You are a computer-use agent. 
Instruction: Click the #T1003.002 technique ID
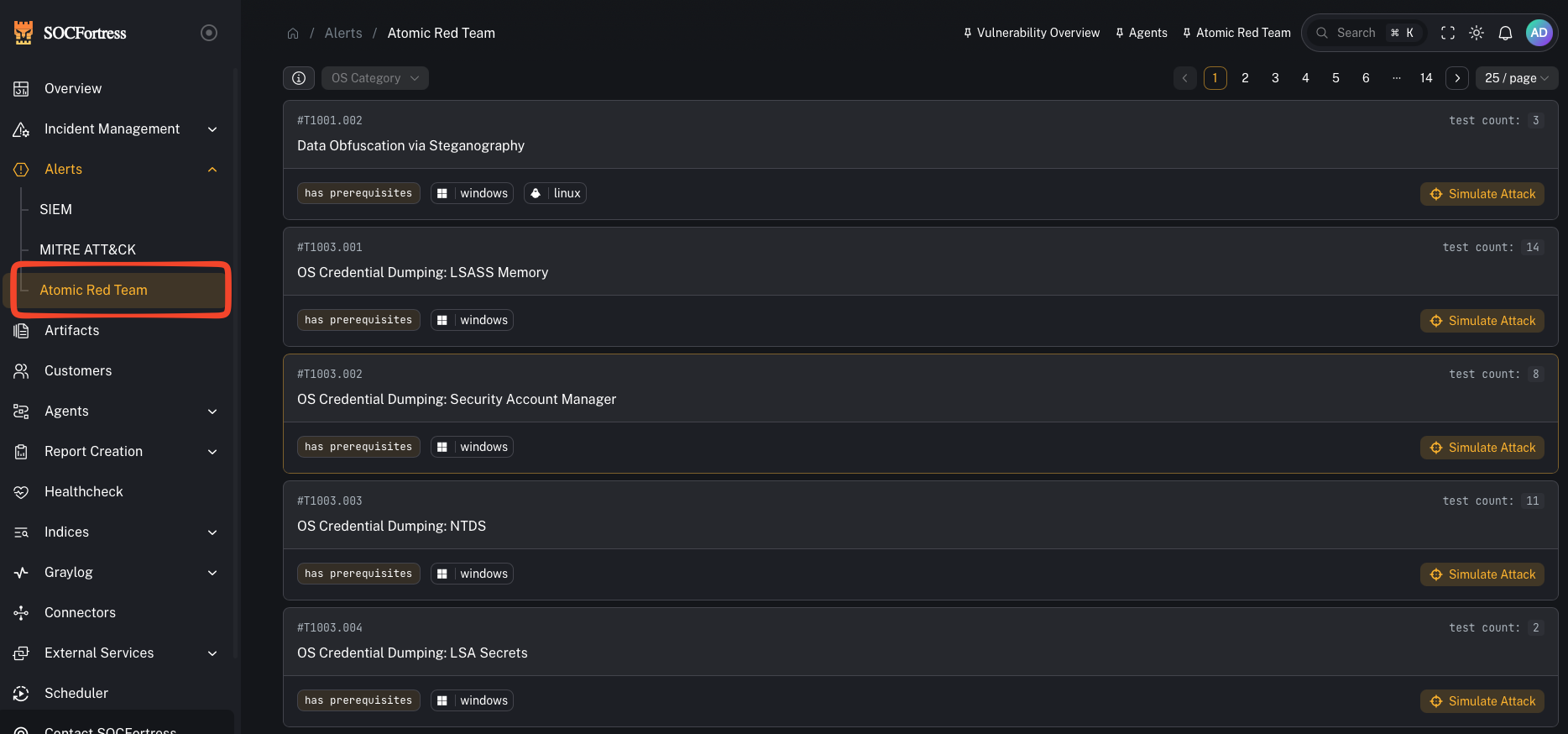point(330,375)
